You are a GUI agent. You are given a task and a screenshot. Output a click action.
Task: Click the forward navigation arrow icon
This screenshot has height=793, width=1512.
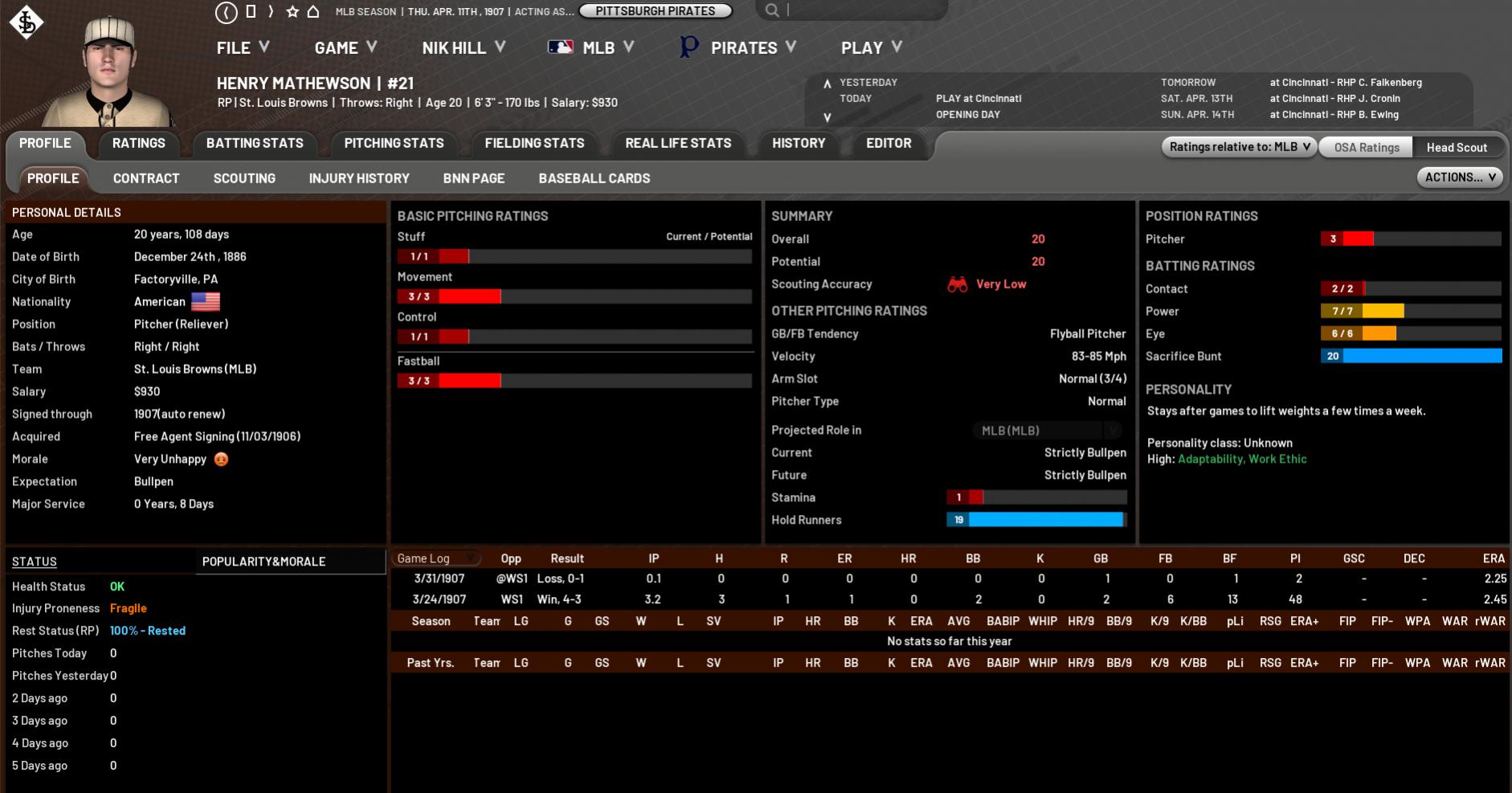[271, 11]
